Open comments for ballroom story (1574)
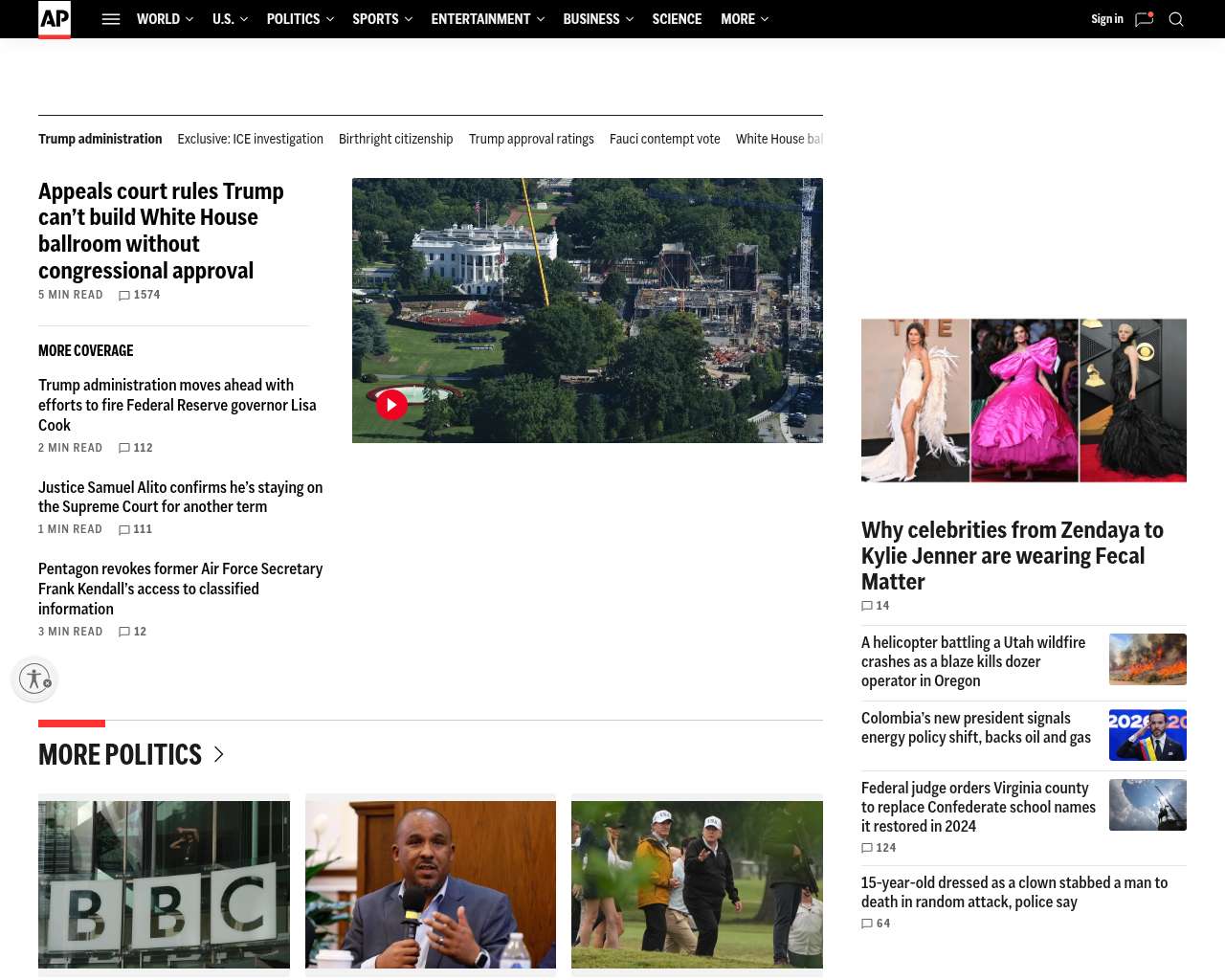Screen dimensions: 1225x980 pyautogui.click(x=139, y=295)
